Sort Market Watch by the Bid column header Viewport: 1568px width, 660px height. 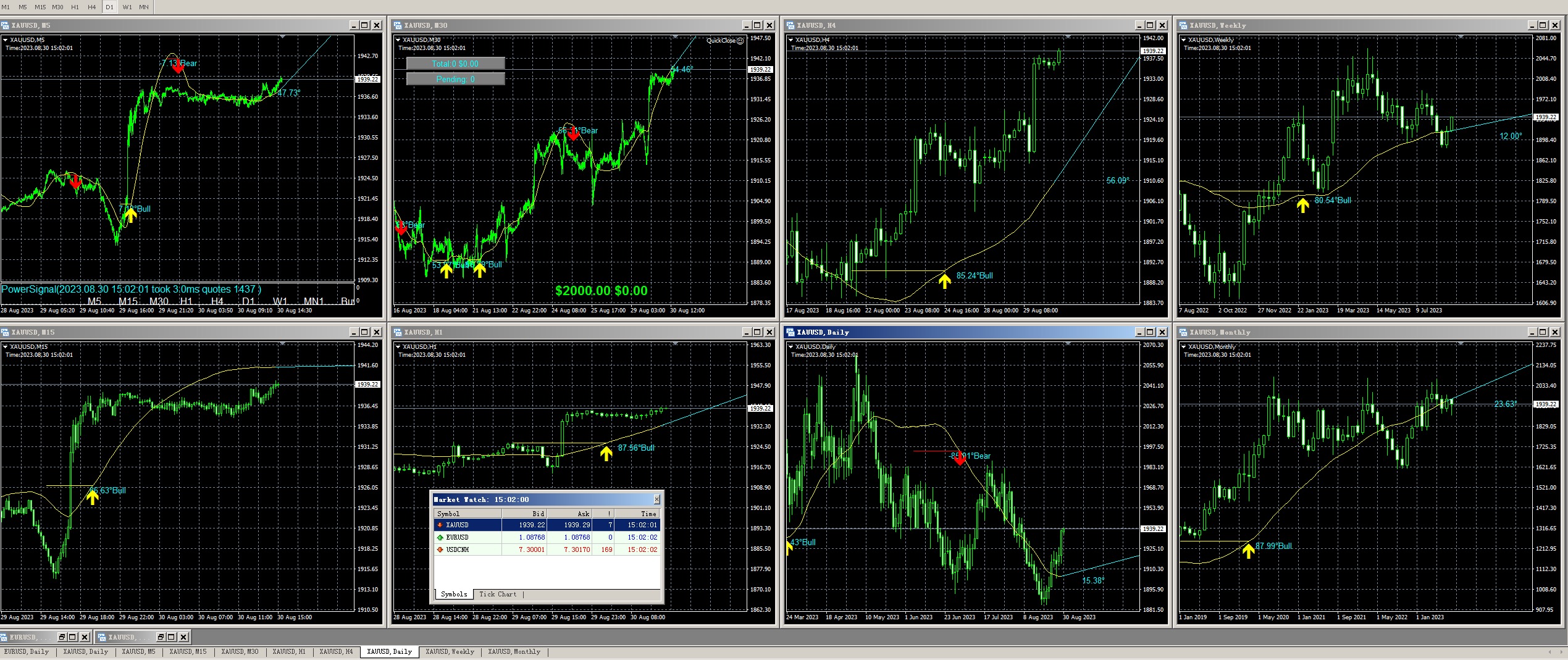click(x=524, y=514)
